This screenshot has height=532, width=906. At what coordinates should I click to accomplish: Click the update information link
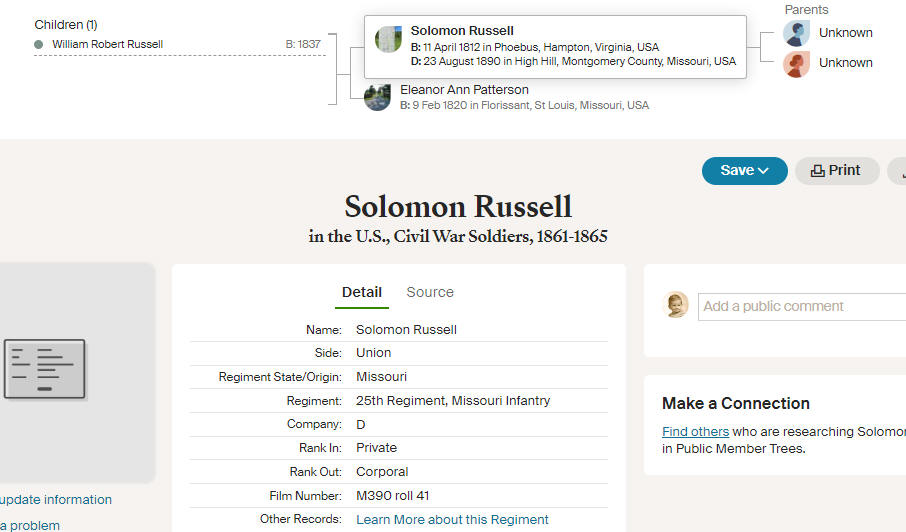[56, 500]
